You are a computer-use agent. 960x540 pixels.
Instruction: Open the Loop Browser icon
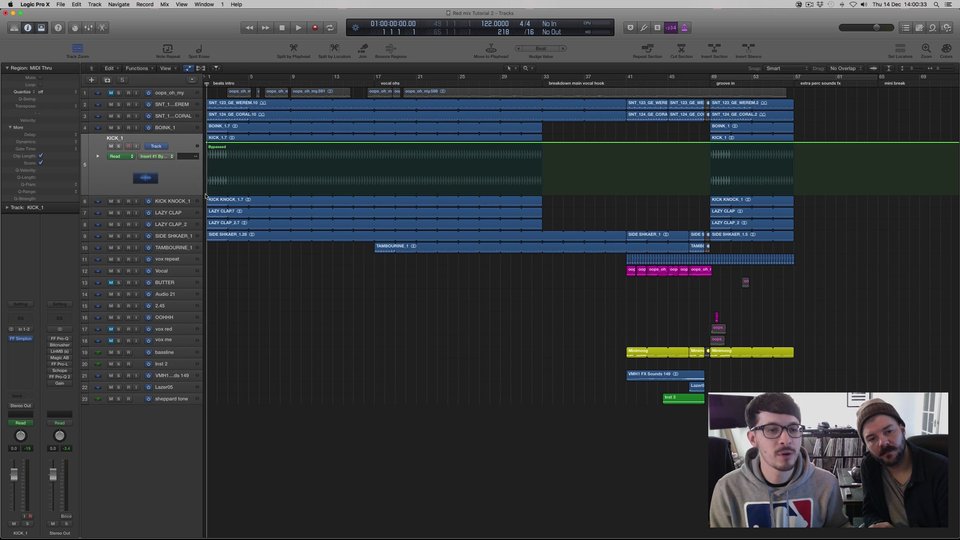[932, 28]
